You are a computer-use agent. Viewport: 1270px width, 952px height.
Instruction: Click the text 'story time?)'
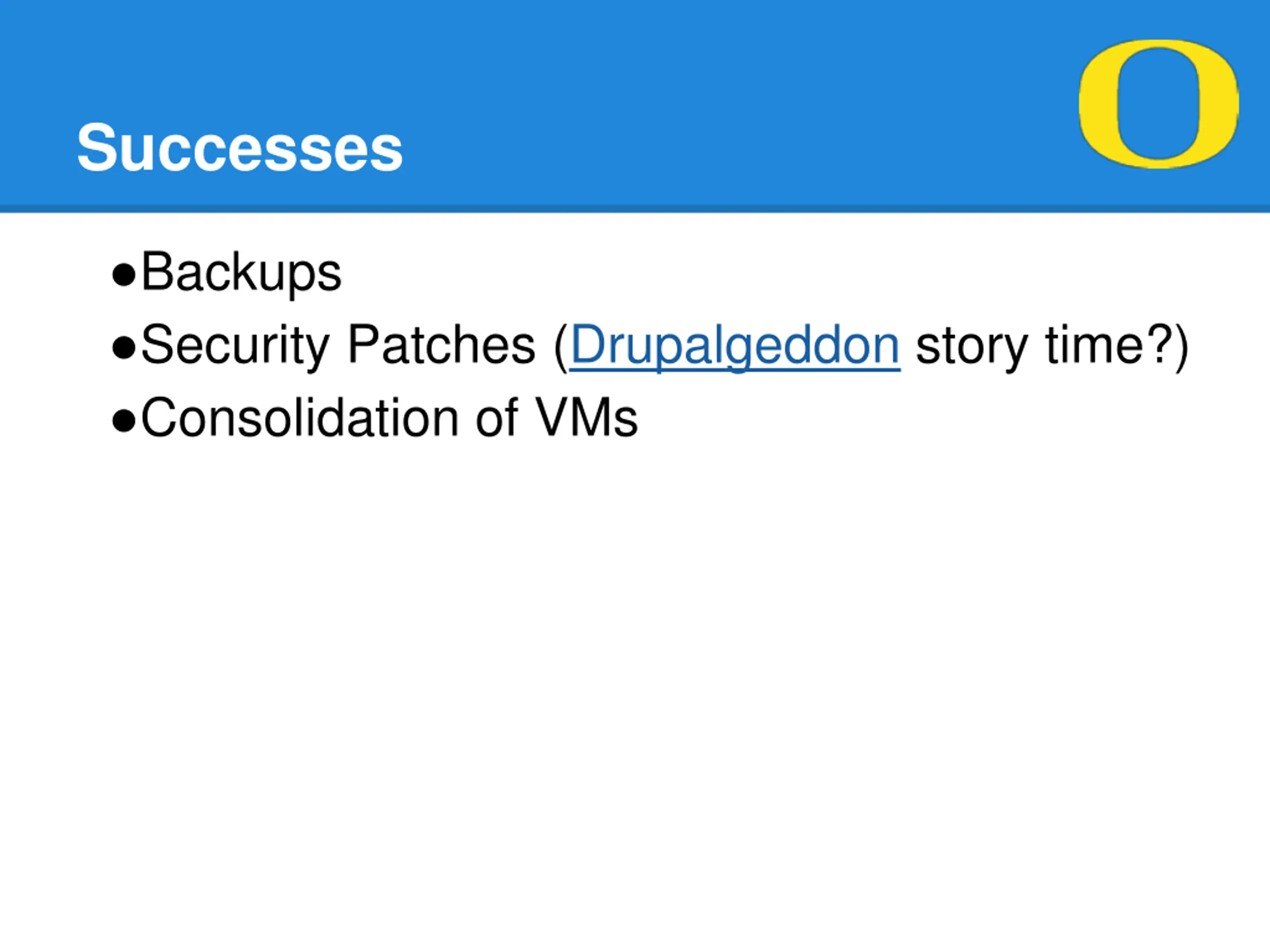coord(1052,346)
